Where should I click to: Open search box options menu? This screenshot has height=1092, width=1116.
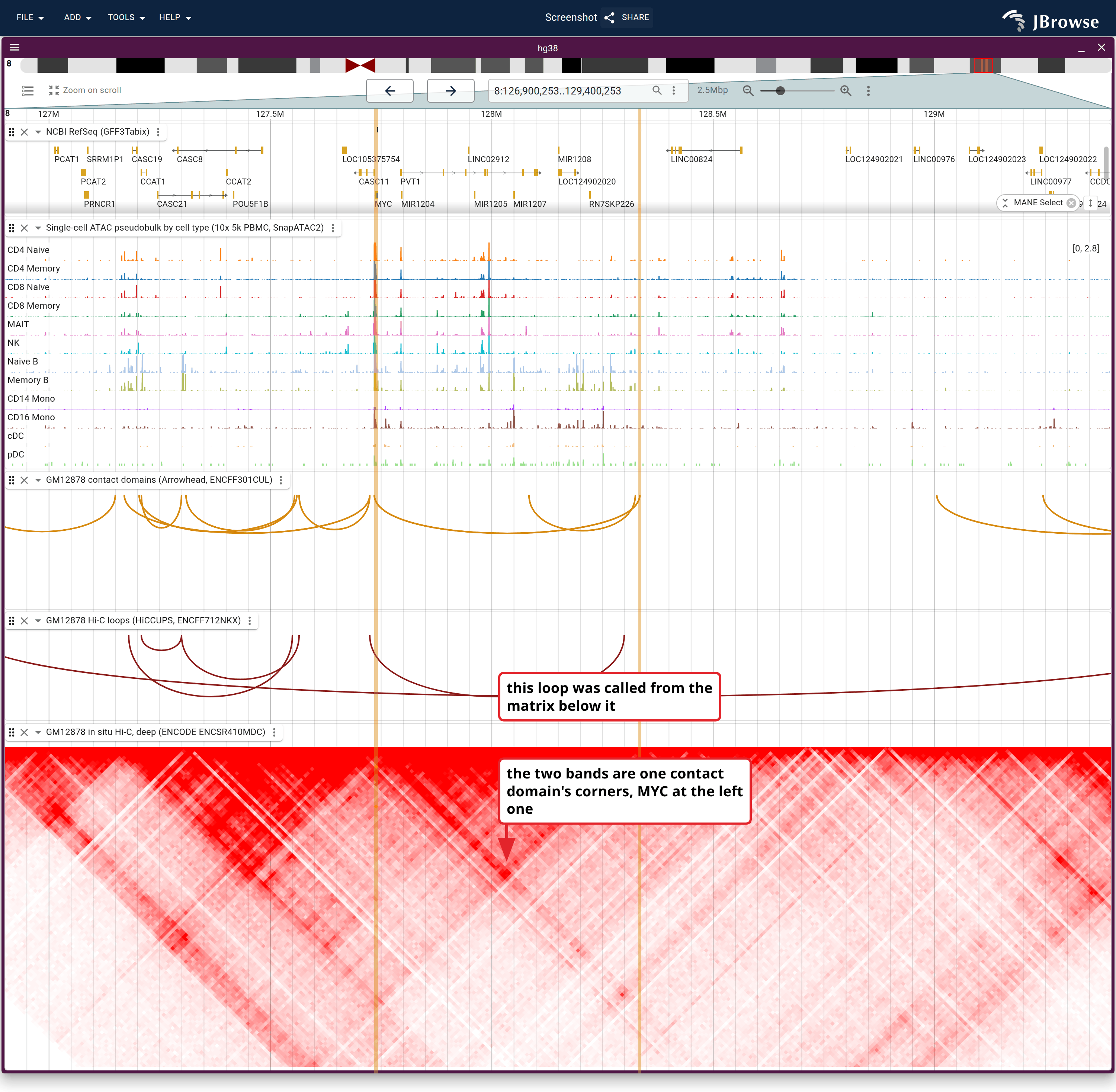pyautogui.click(x=674, y=91)
